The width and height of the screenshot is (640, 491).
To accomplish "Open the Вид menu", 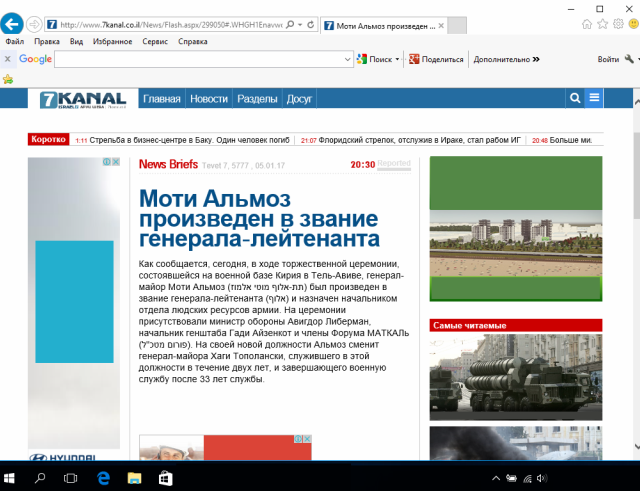I will 76,42.
